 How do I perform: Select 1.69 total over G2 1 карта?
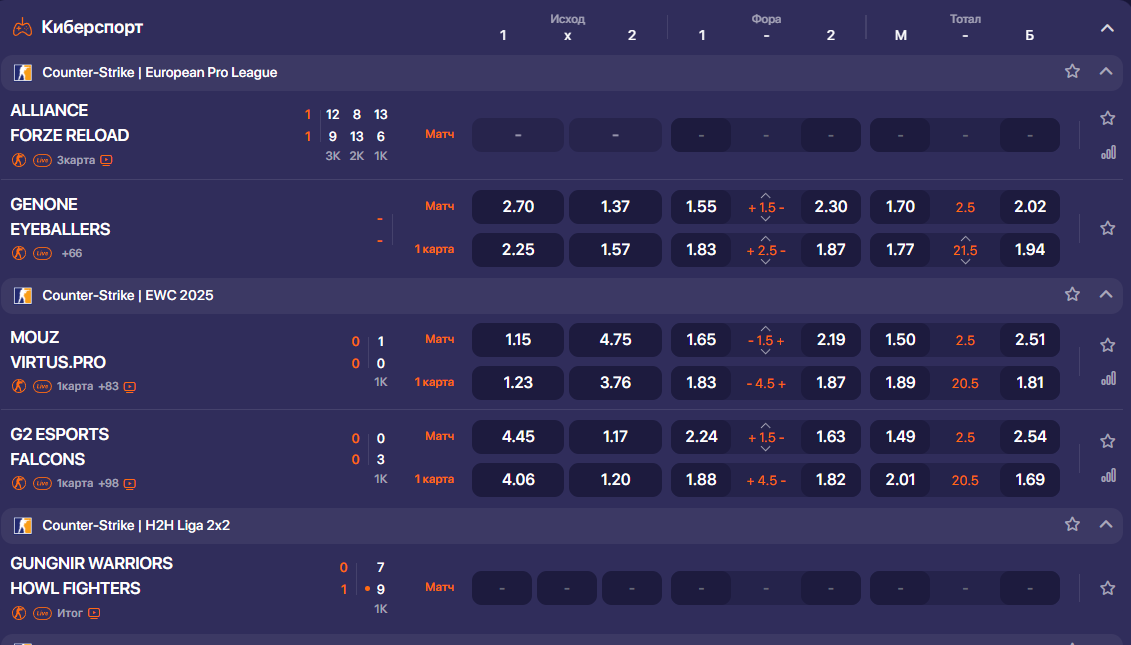1030,480
